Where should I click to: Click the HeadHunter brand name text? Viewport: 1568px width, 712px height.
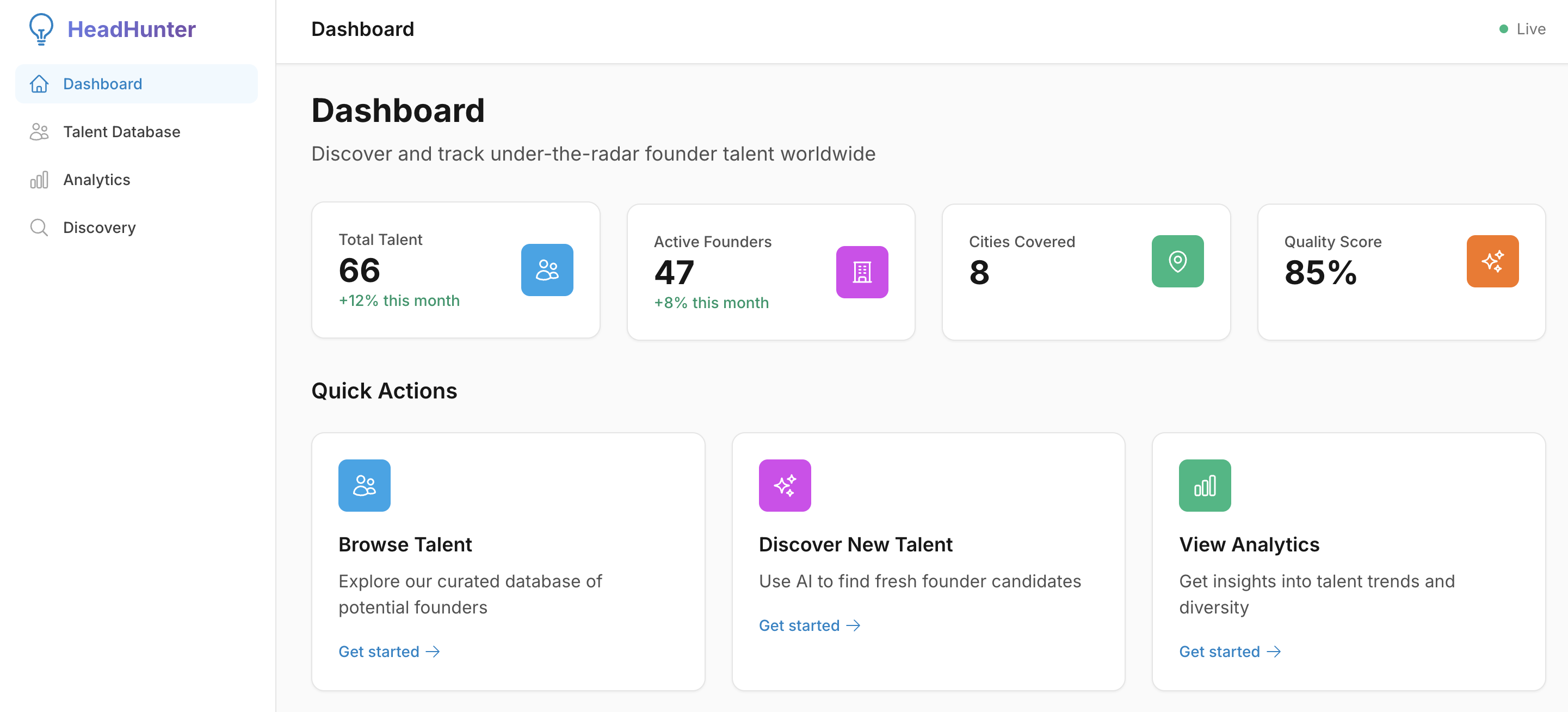[x=132, y=29]
